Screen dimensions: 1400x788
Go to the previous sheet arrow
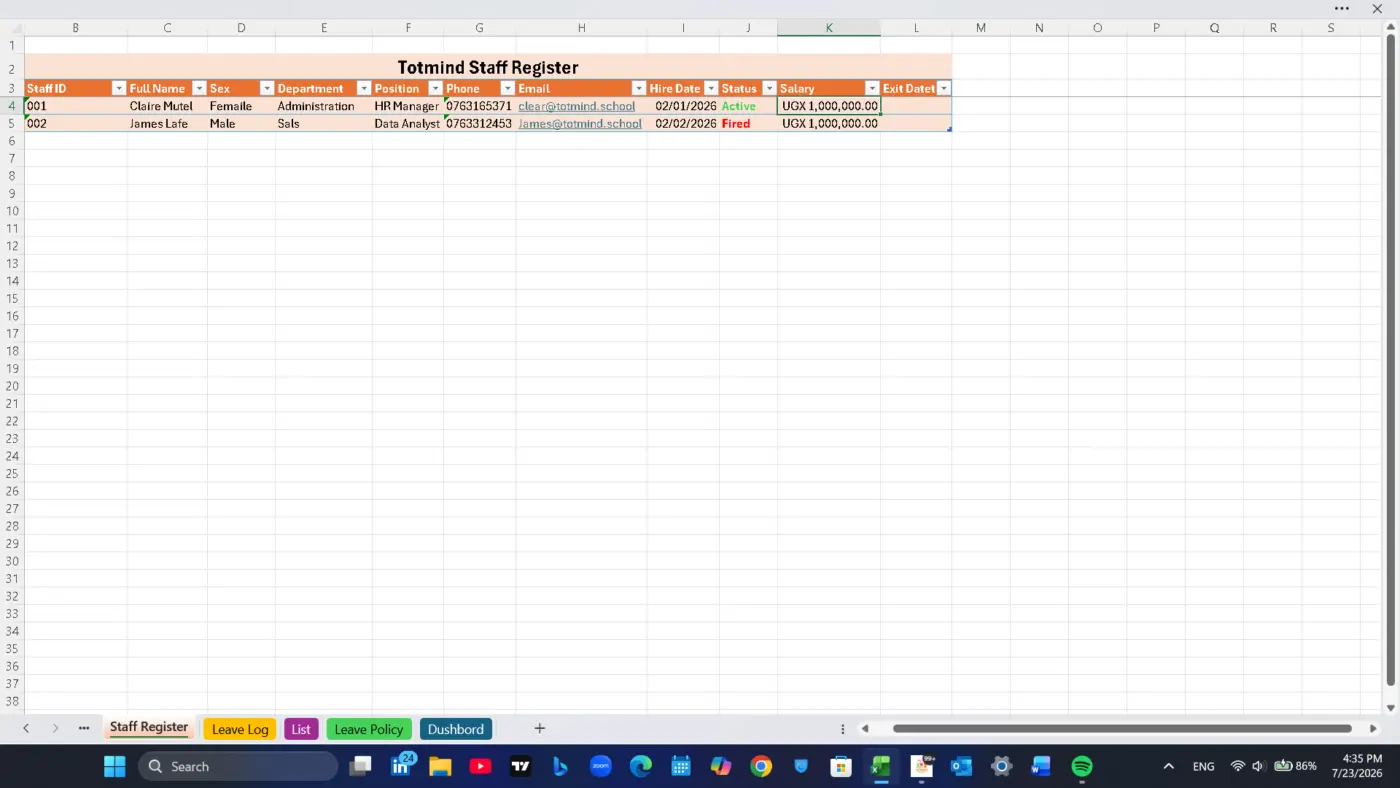26,728
